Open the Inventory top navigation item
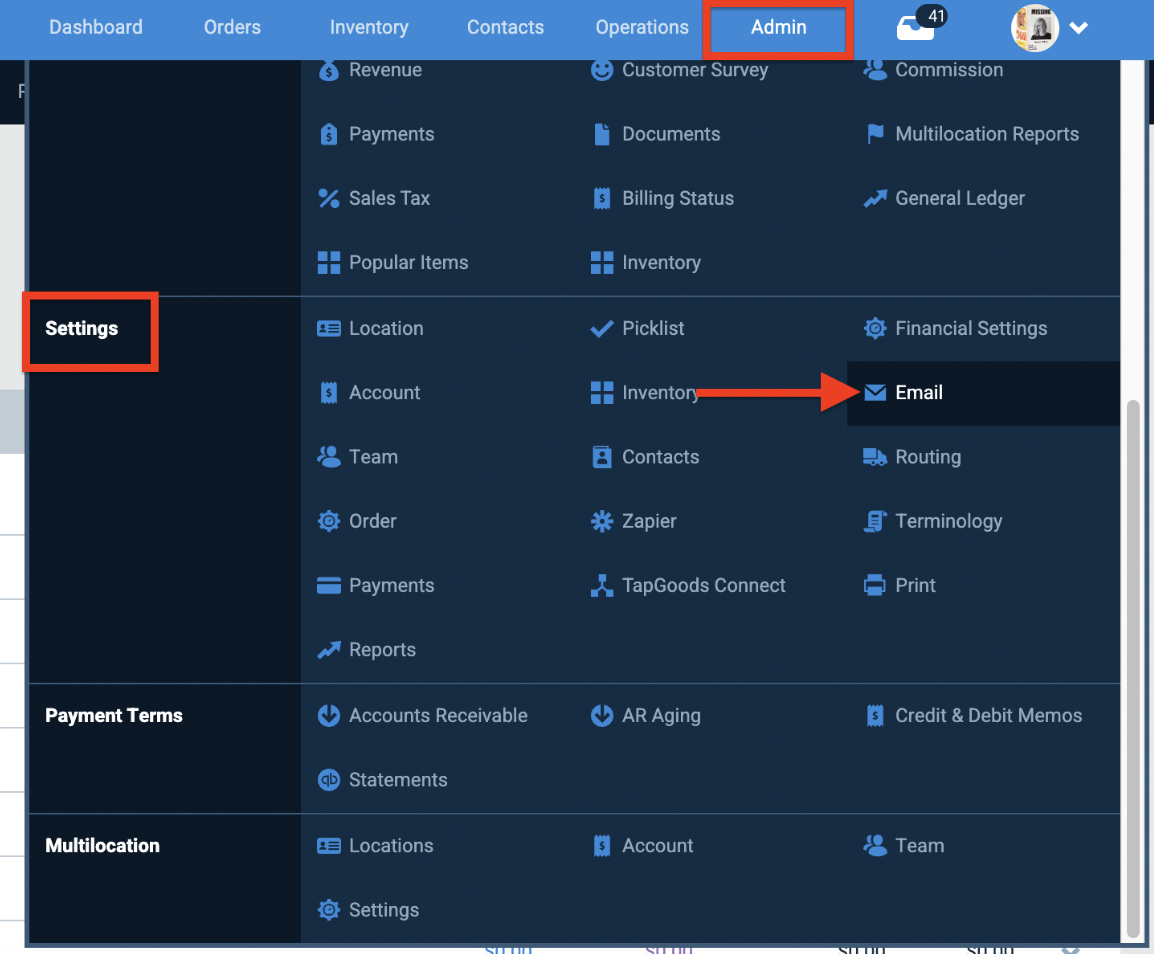Screen dimensions: 1154x954 [369, 27]
